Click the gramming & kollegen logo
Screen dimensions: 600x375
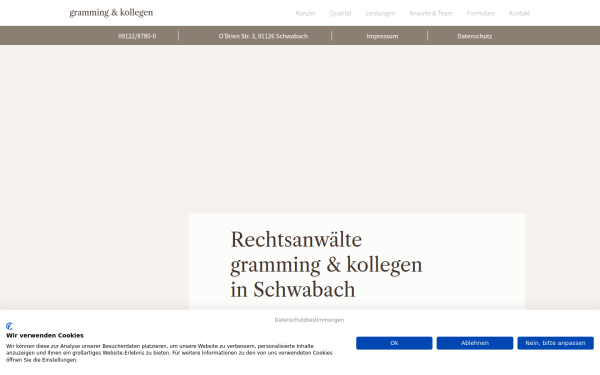point(111,13)
